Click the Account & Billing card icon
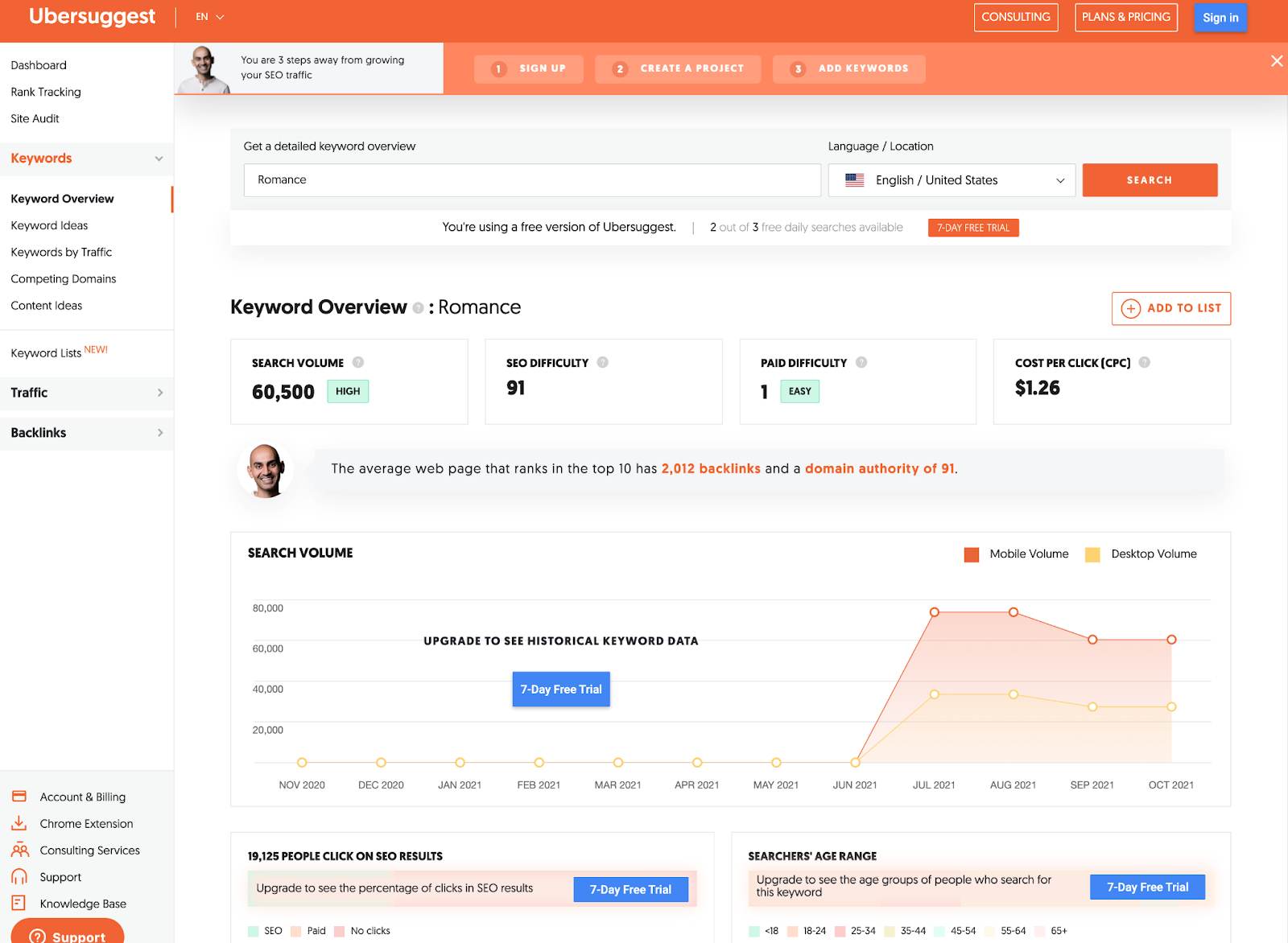 tap(19, 797)
